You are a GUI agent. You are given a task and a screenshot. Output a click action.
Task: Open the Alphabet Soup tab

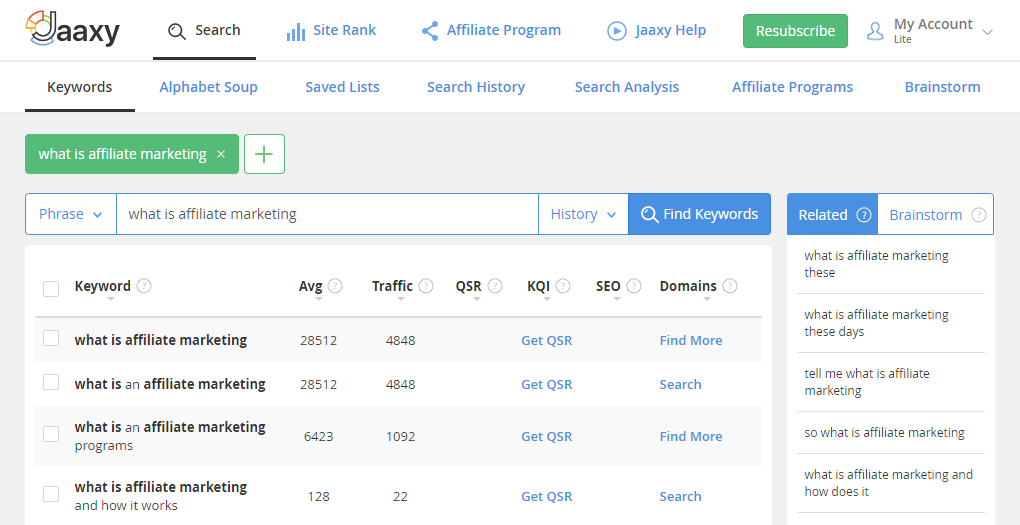(208, 87)
